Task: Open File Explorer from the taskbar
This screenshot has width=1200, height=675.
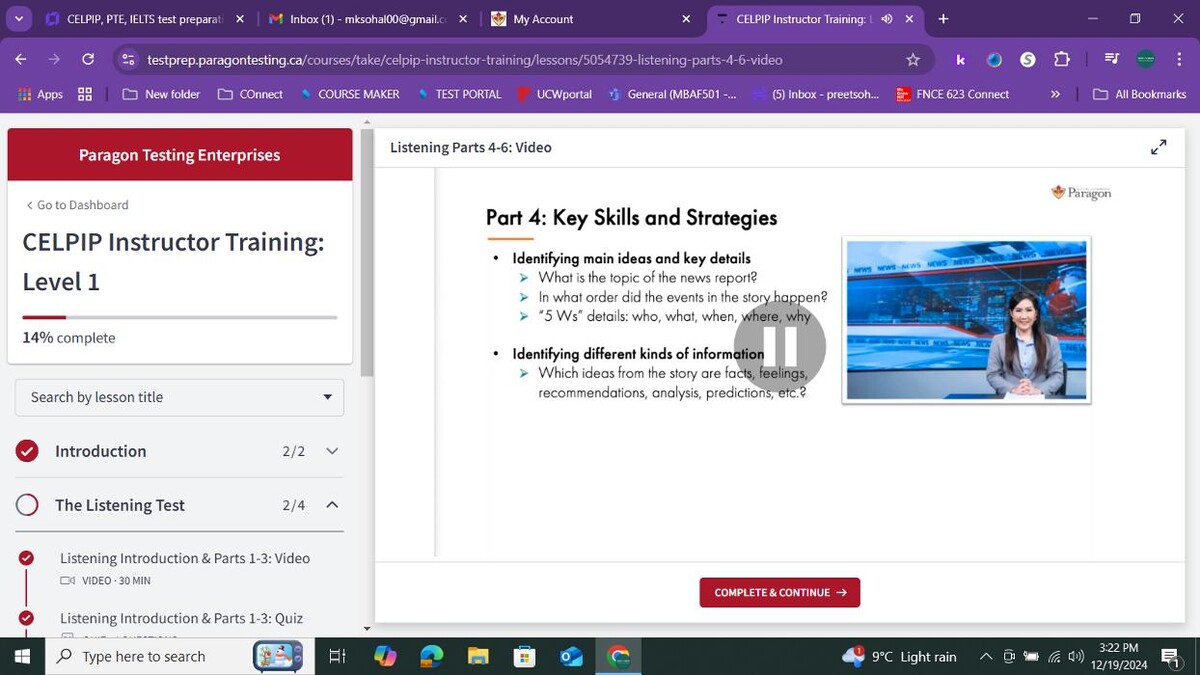Action: tap(478, 656)
